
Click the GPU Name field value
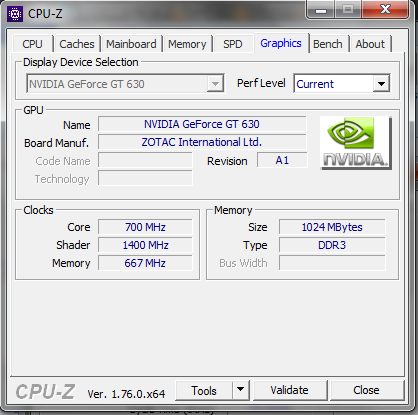(x=202, y=124)
